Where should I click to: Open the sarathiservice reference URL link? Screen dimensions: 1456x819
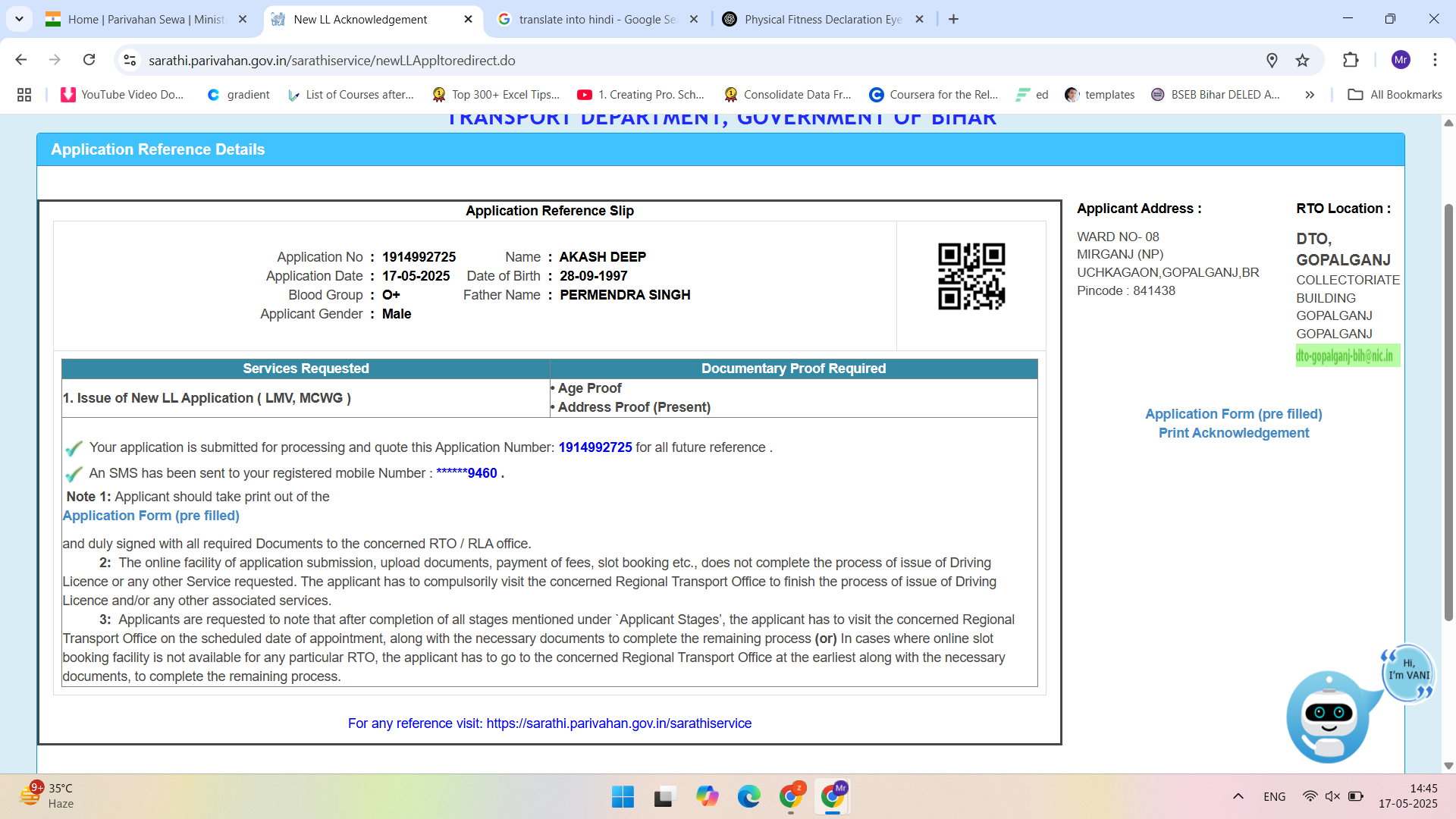coord(619,723)
